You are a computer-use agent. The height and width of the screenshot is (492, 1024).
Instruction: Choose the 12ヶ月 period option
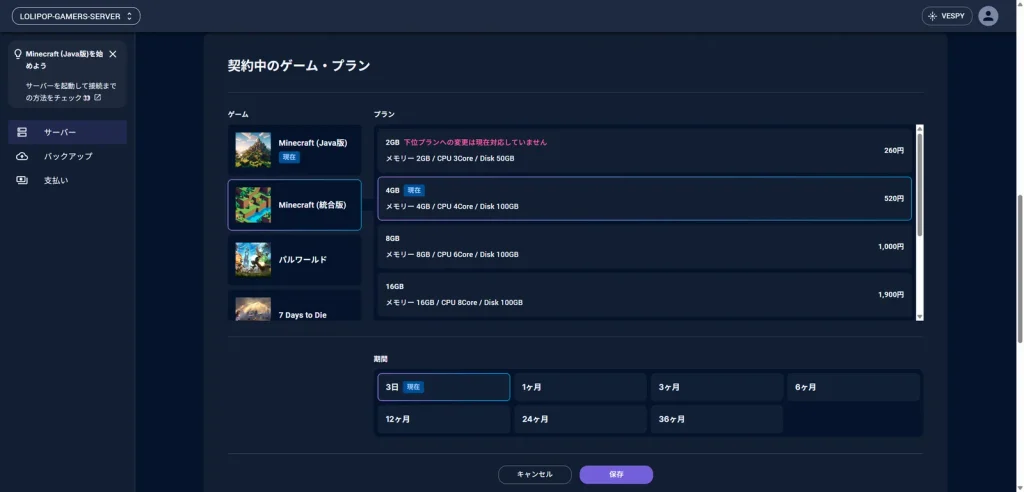click(443, 419)
